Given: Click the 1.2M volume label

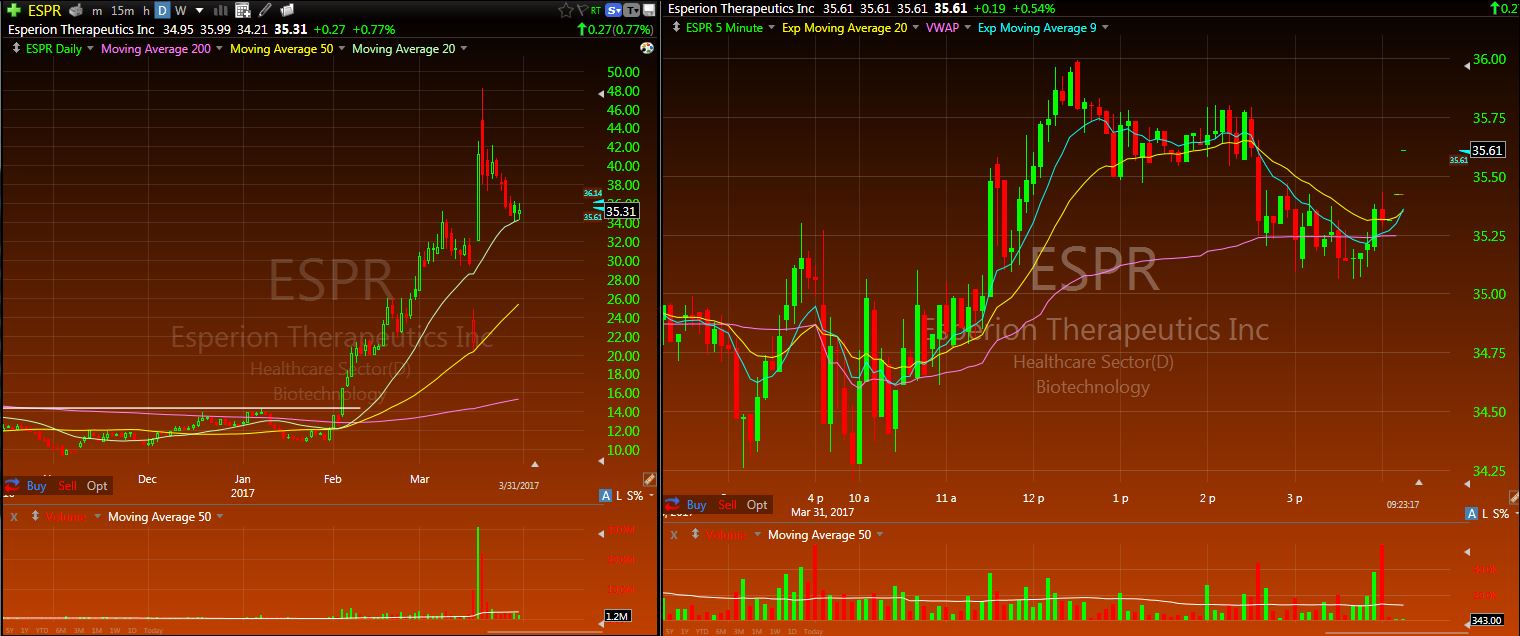Looking at the screenshot, I should click(617, 616).
